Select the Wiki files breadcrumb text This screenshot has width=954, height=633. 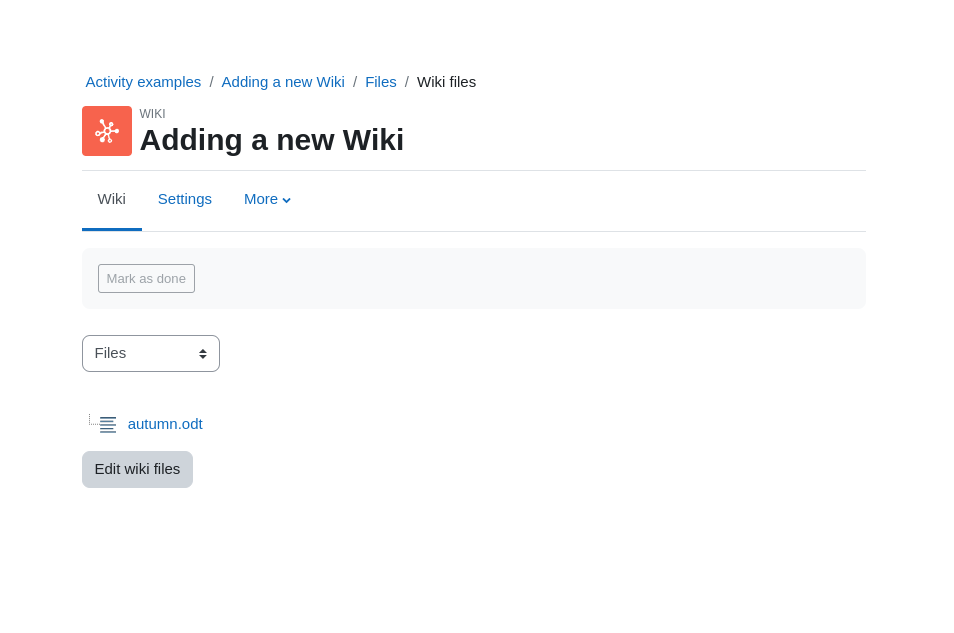(x=447, y=82)
